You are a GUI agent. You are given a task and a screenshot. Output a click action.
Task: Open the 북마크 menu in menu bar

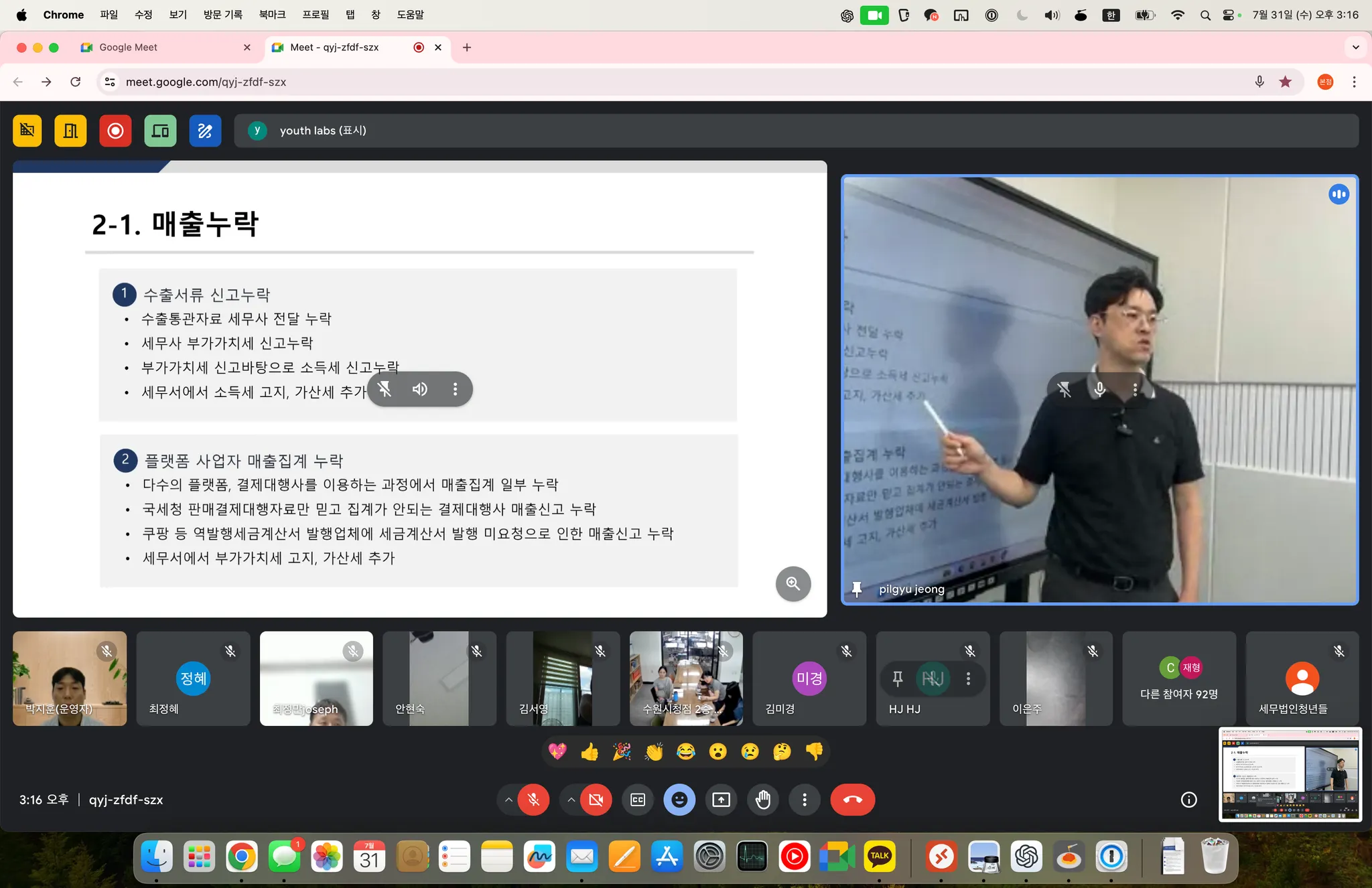pyautogui.click(x=272, y=15)
